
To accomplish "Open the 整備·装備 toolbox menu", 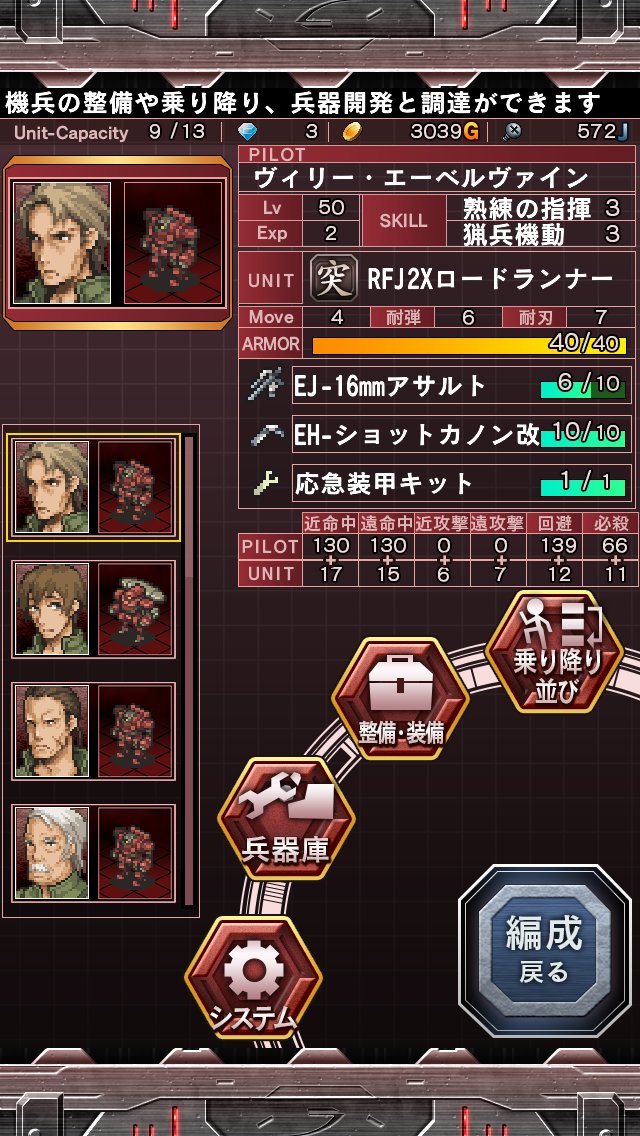I will click(400, 699).
